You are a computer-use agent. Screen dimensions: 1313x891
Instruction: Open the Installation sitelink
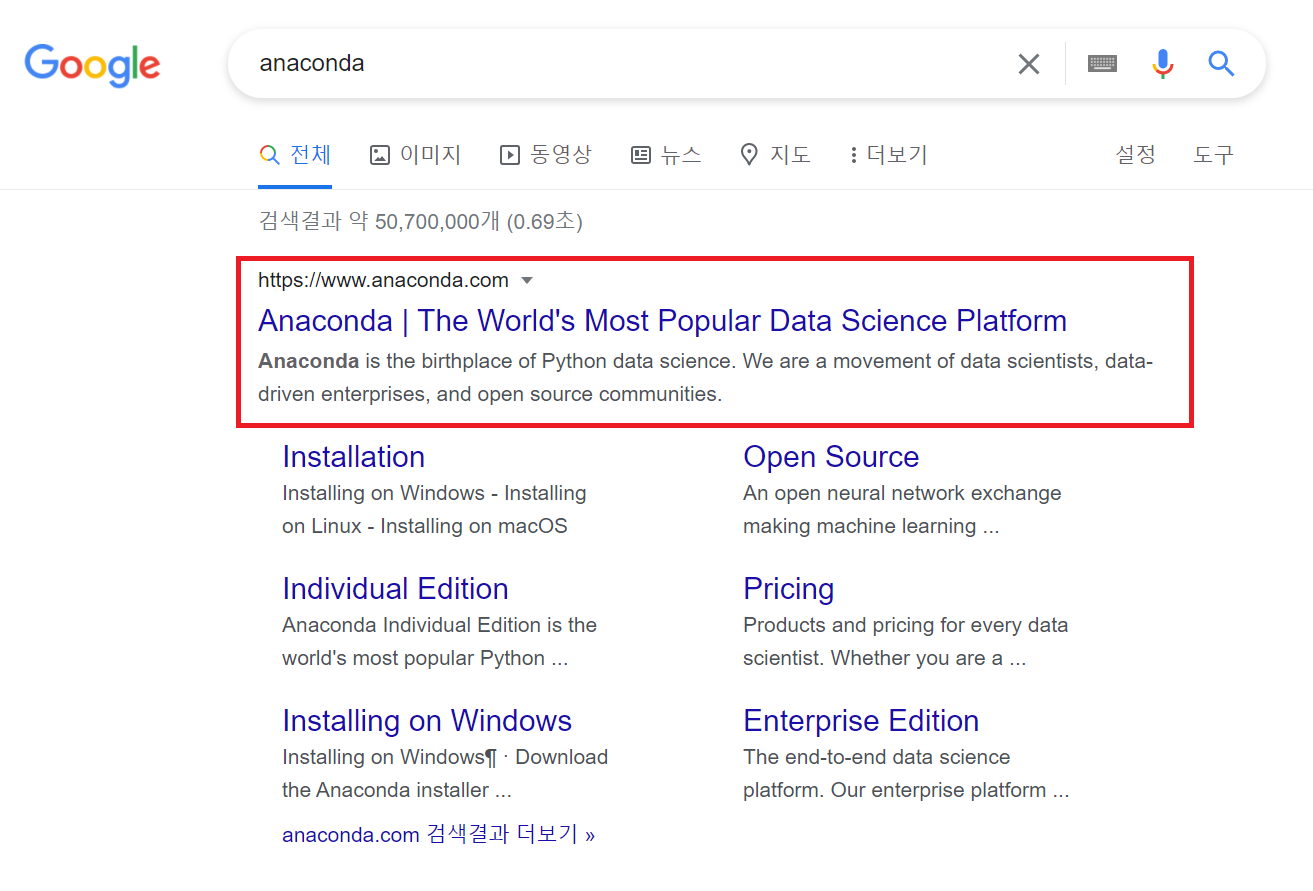[353, 457]
